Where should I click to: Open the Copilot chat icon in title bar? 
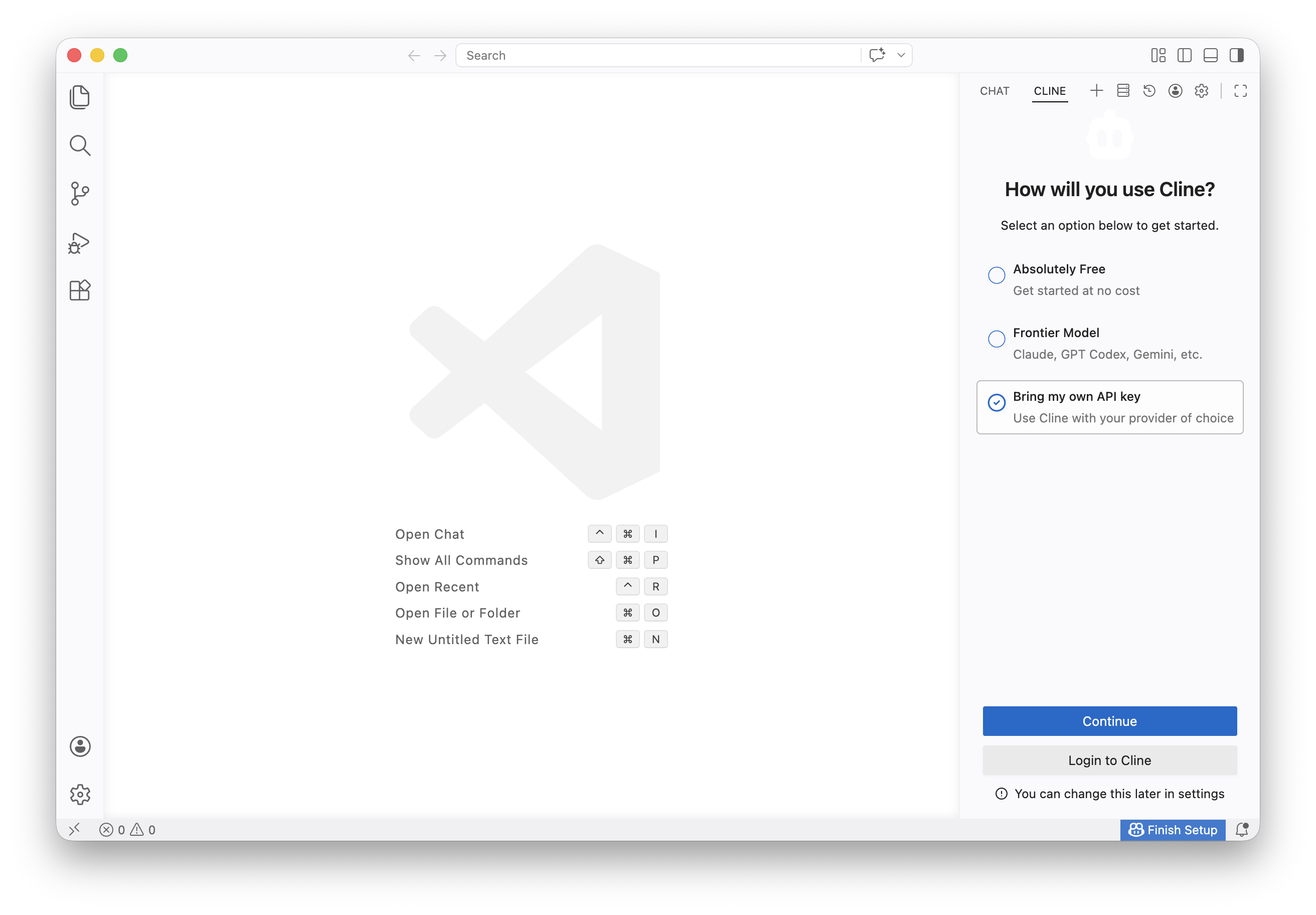(x=877, y=55)
